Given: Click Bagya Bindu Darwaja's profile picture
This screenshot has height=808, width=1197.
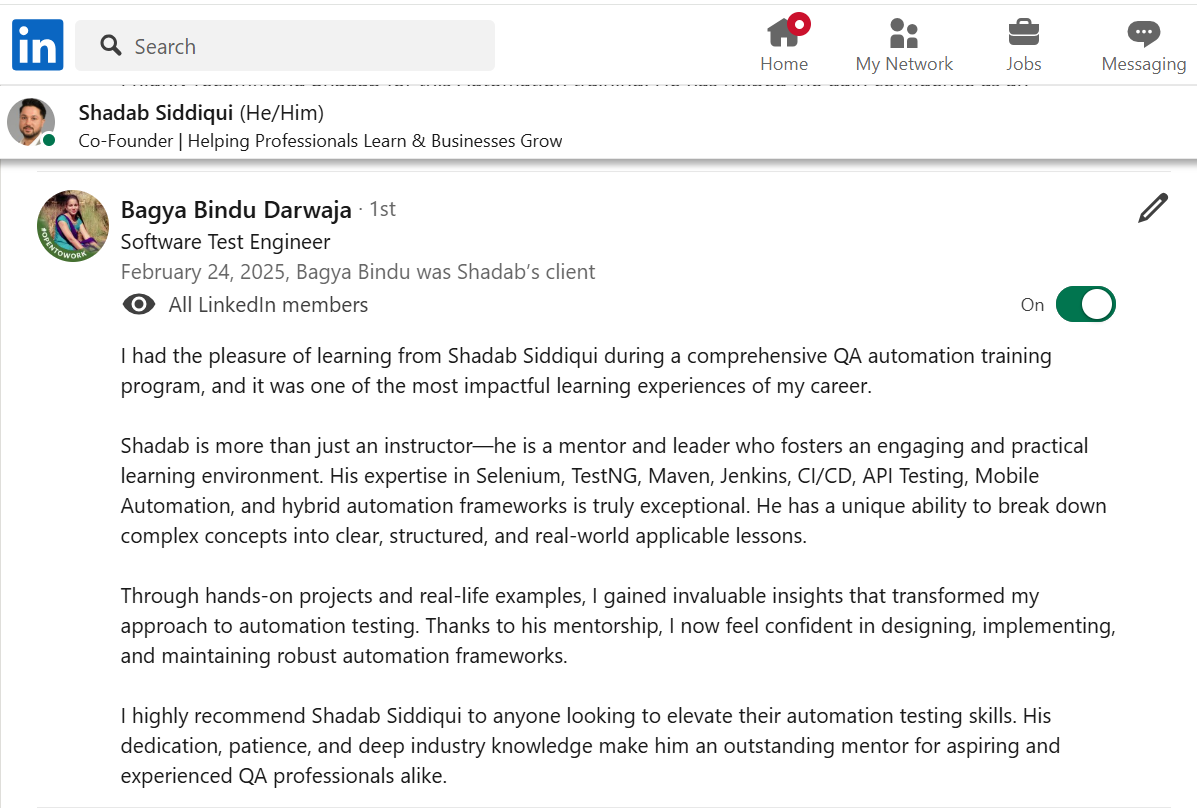Looking at the screenshot, I should [x=73, y=226].
